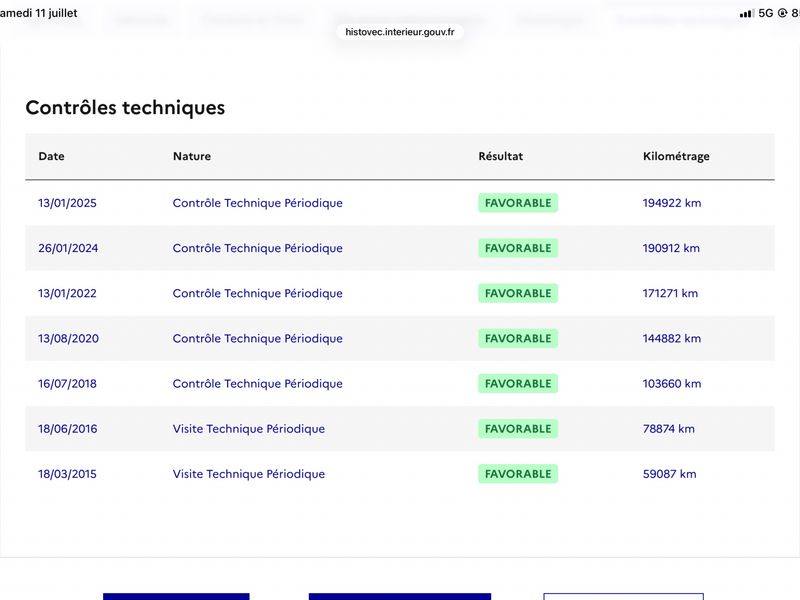This screenshot has height=600, width=800.
Task: Select the 13/08/2020 date cell
Action: pos(68,338)
